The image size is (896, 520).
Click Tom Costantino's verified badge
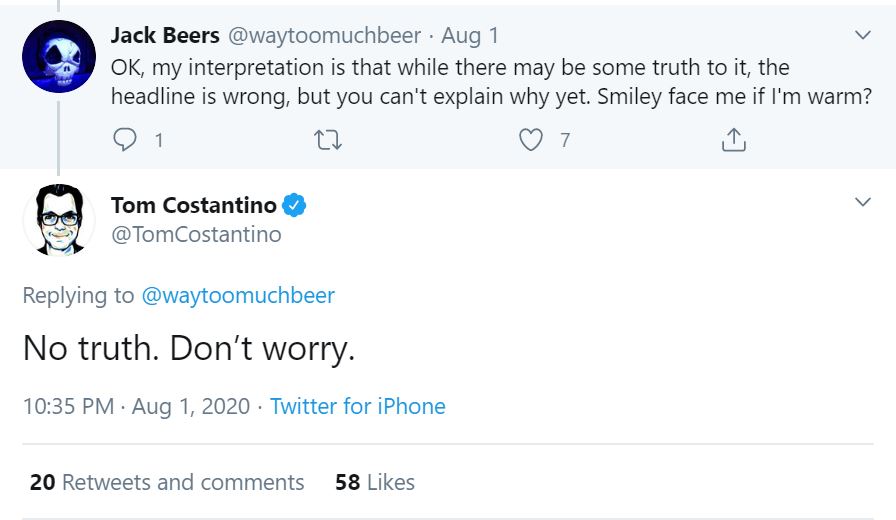294,206
